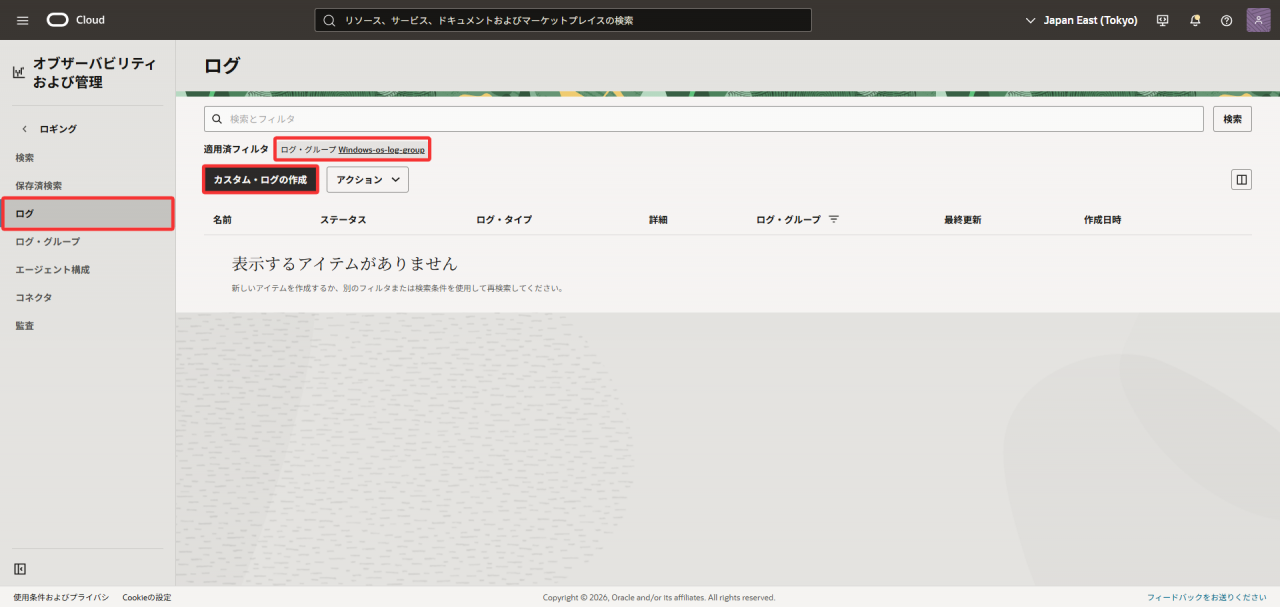Open the Windows-os-log-group filter link
Image resolution: width=1280 pixels, height=607 pixels.
click(x=381, y=150)
